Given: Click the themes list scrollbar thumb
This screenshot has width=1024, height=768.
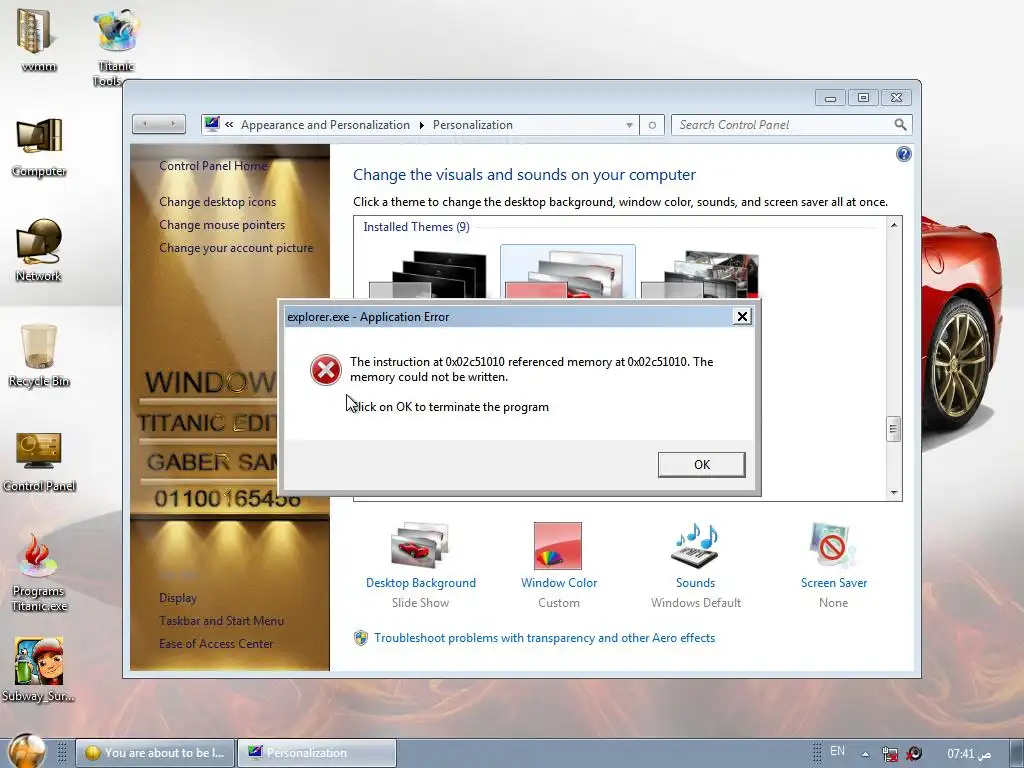Looking at the screenshot, I should point(893,429).
